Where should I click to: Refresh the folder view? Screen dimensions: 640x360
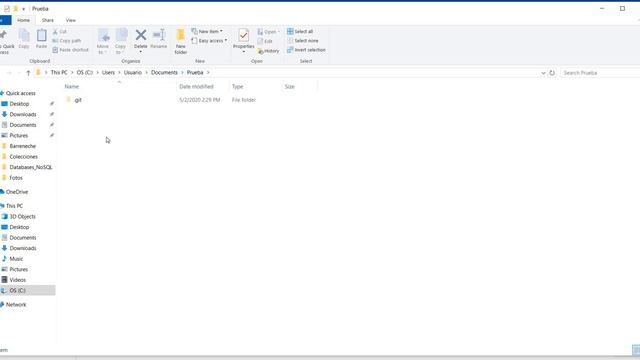click(x=552, y=73)
